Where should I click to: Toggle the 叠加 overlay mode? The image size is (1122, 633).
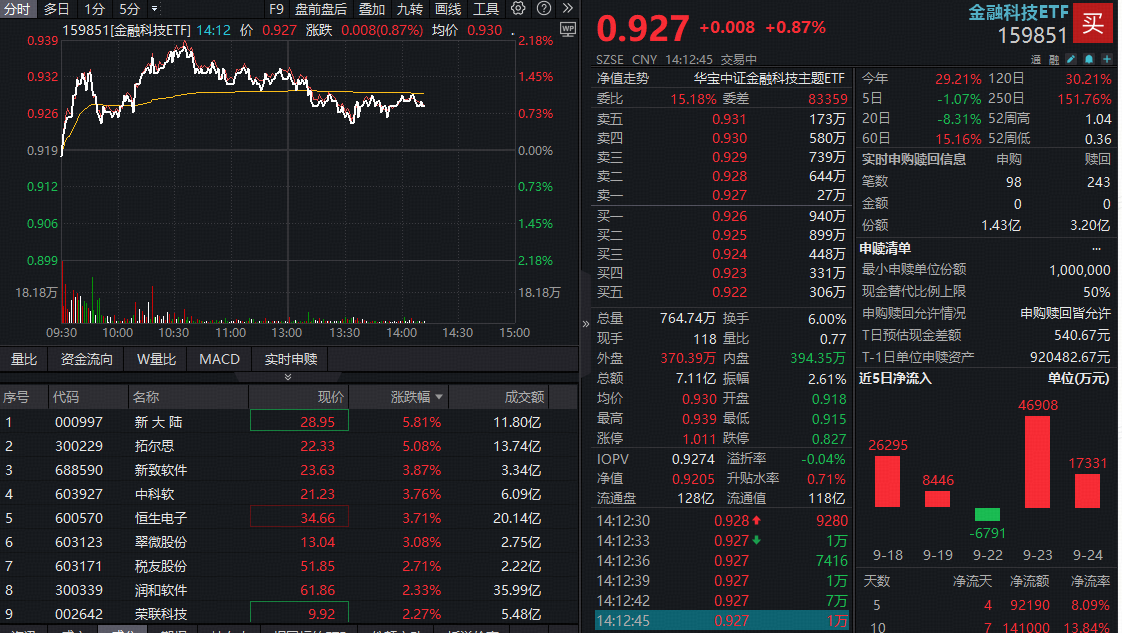(371, 9)
